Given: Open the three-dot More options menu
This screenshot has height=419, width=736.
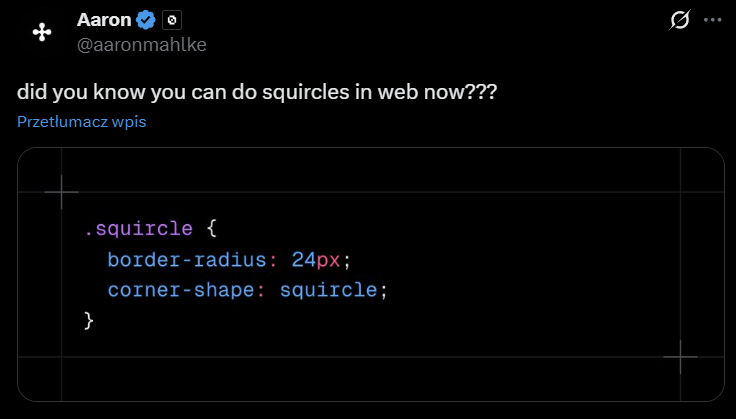Looking at the screenshot, I should pos(712,20).
